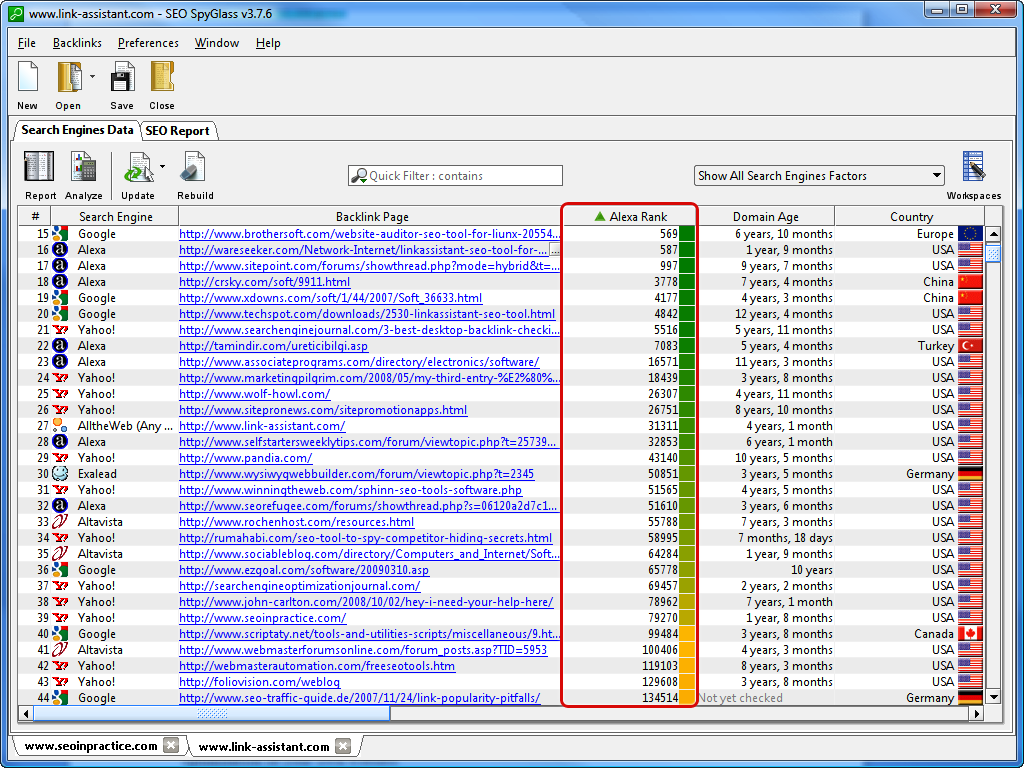Screen dimensions: 1024x768
Task: Open the www.link-assistant.com/ backlink in row 27
Action: (x=262, y=426)
